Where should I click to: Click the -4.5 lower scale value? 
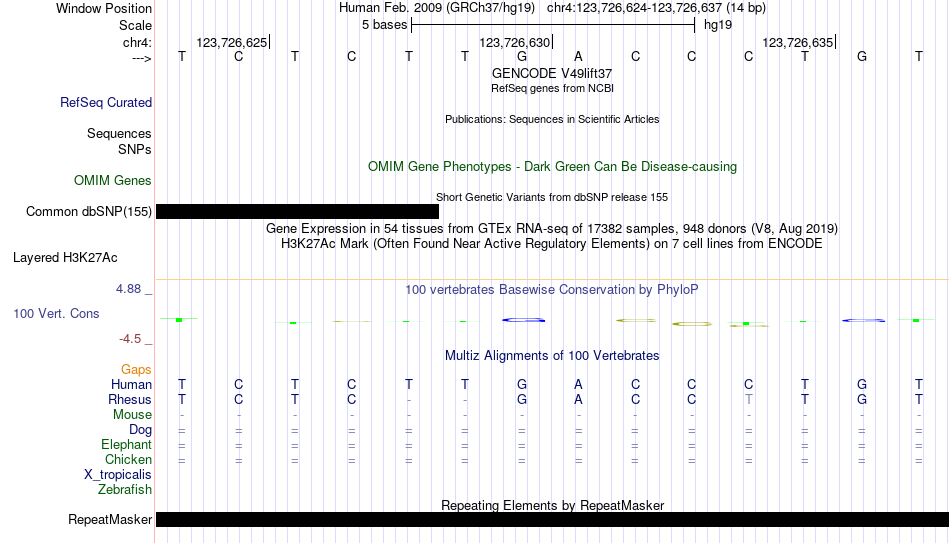130,339
